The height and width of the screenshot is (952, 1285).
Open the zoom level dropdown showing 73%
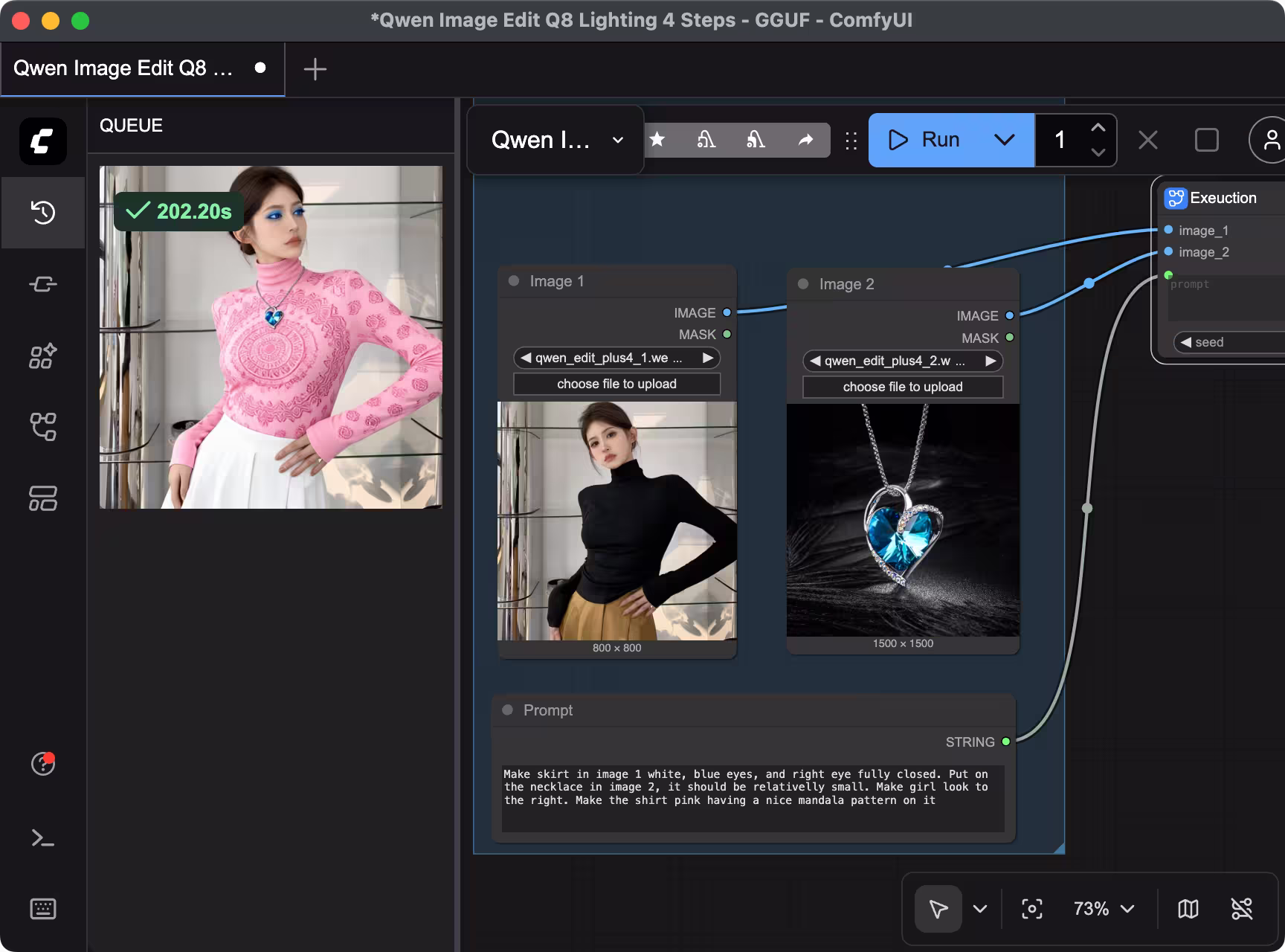(x=1103, y=908)
